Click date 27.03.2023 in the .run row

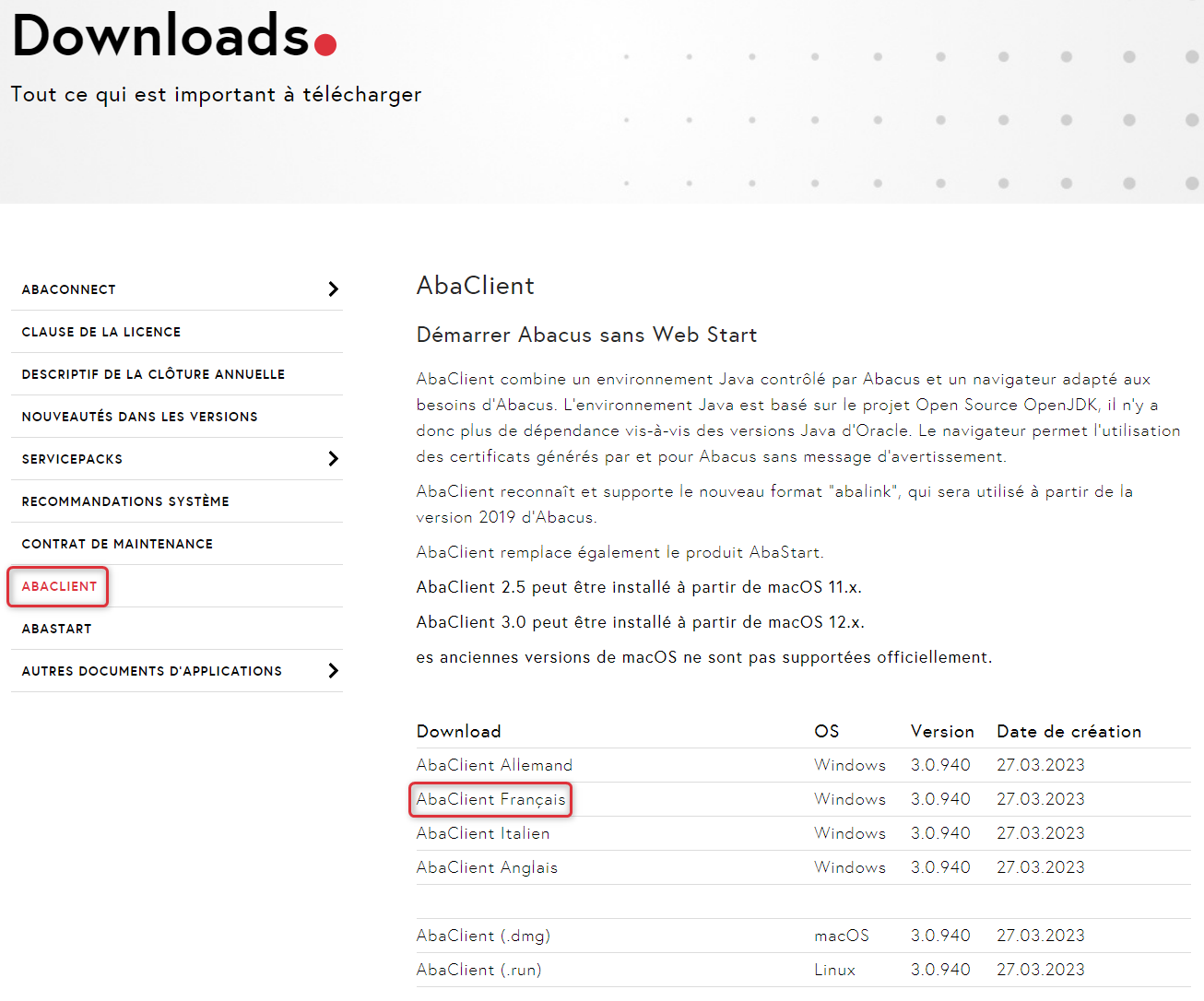1041,970
